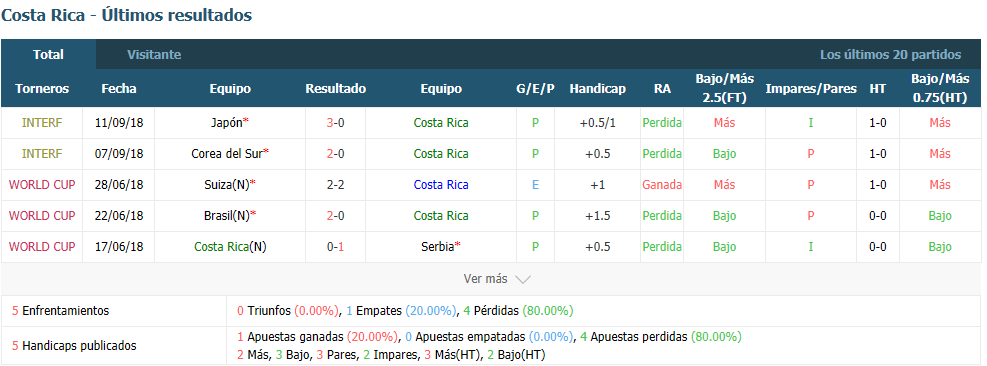Open the Corea del Sur team link
The width and height of the screenshot is (987, 366).
(x=227, y=154)
